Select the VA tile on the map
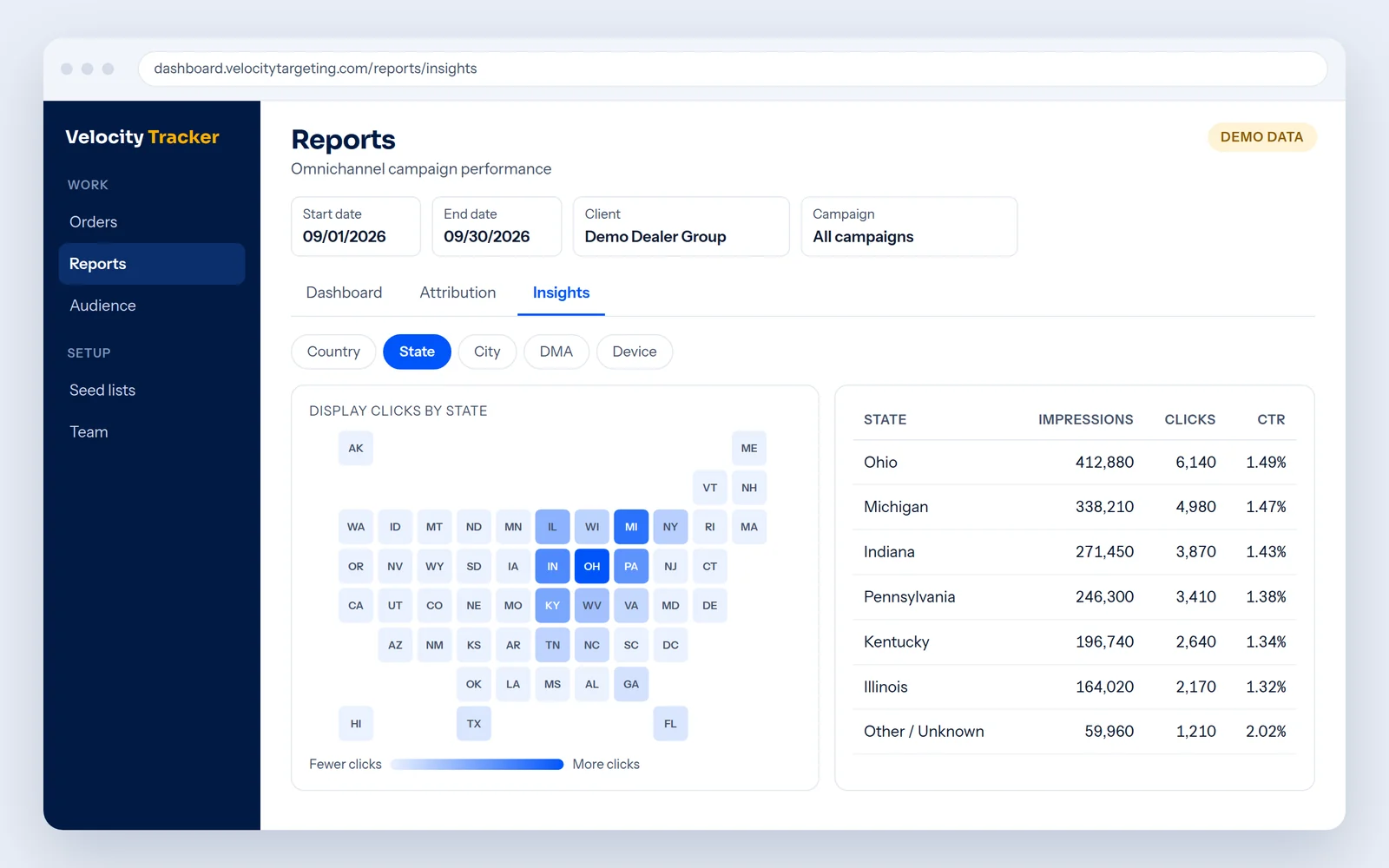Screen dimensions: 1389x868 [631, 606]
